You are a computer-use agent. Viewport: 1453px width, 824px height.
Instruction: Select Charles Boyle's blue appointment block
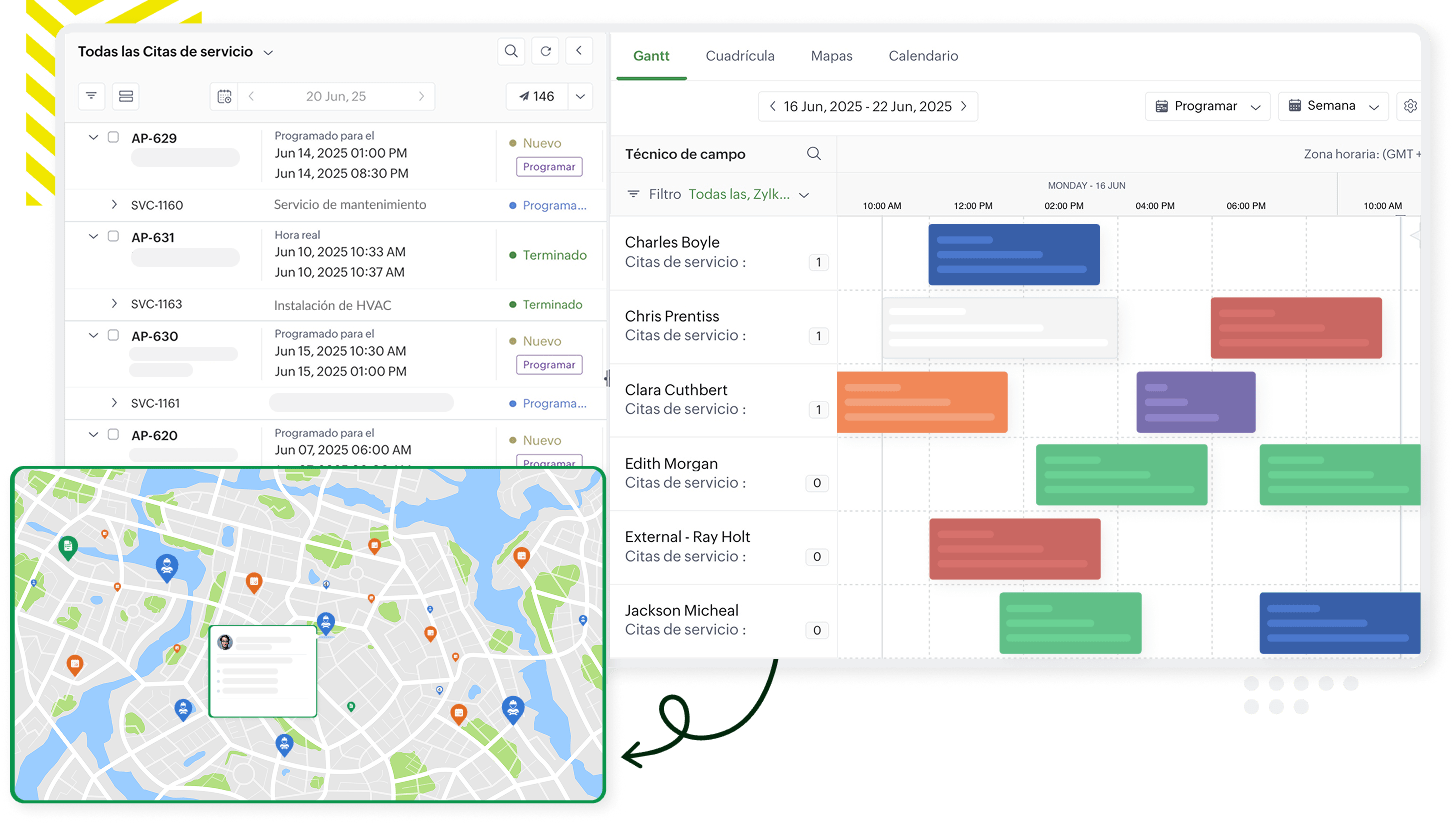point(1014,254)
